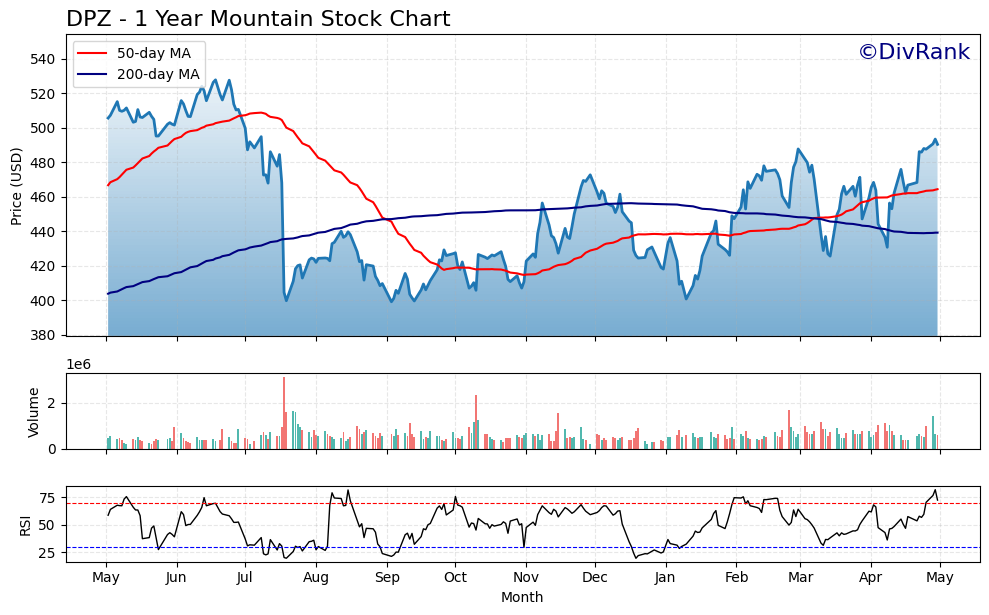Screen dimensions: 989x615
Task: Click the first 'May' label on the month axis
Action: pos(106,578)
